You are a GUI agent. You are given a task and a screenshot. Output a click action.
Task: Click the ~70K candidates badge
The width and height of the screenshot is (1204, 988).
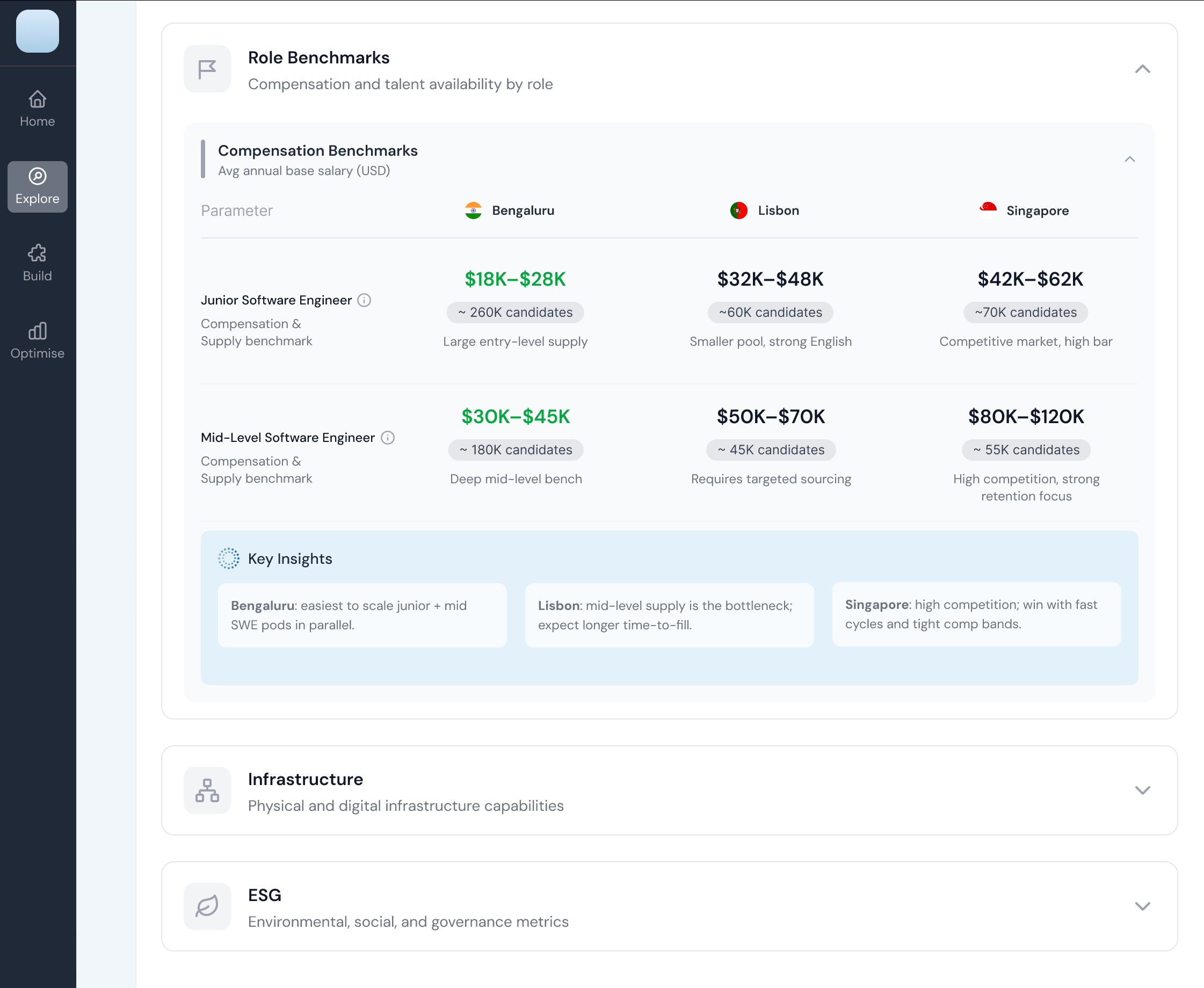pyautogui.click(x=1026, y=313)
